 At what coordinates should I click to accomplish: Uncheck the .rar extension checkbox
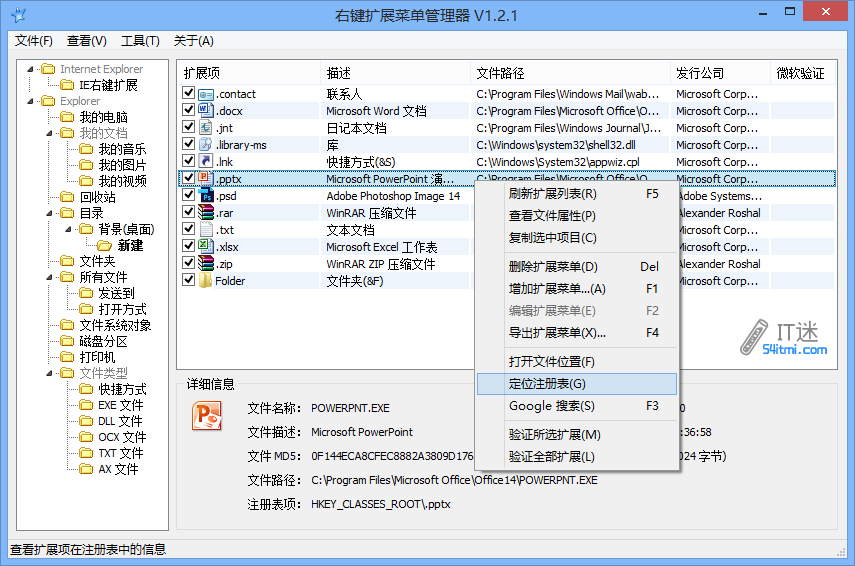click(189, 212)
